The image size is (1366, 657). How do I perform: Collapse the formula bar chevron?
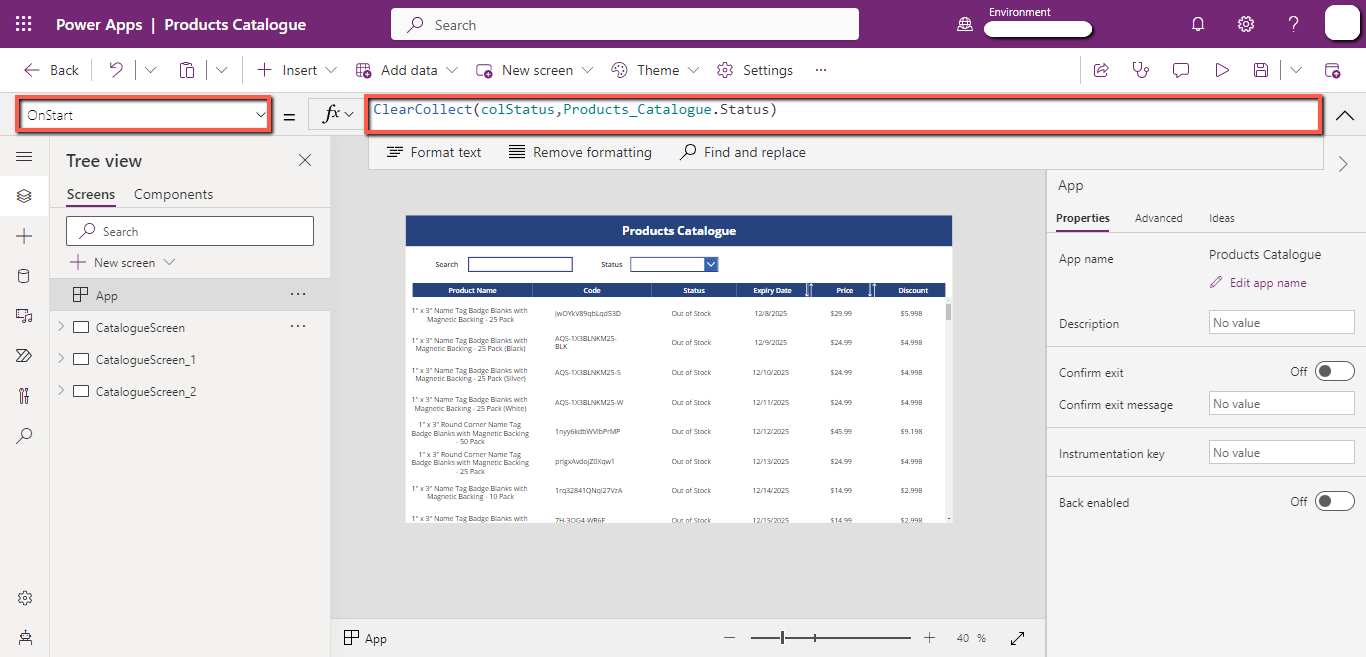(x=1345, y=116)
